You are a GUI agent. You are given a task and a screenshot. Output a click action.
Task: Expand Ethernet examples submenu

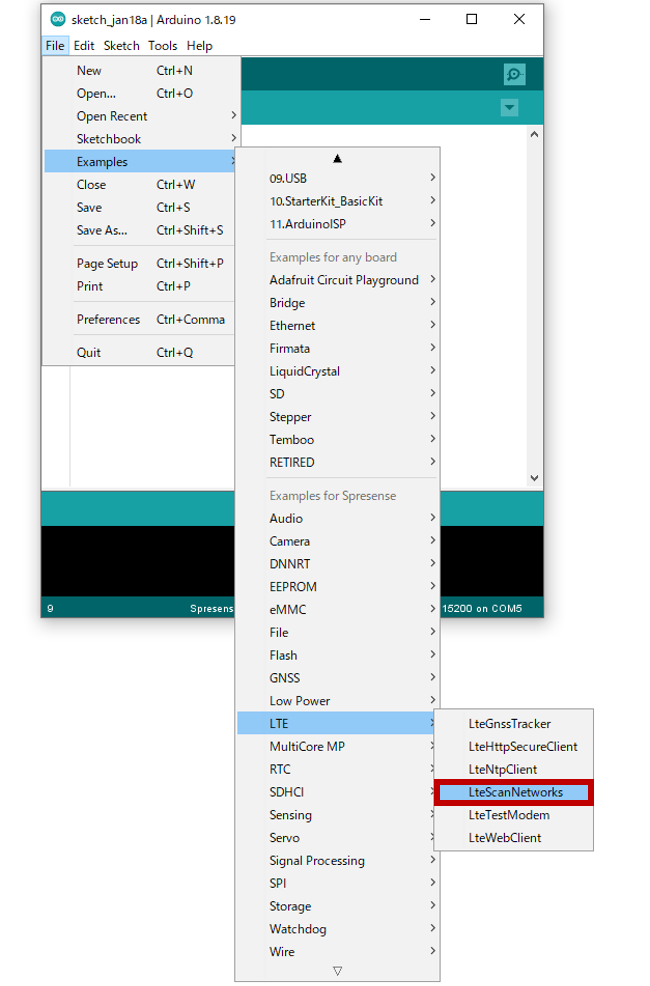pyautogui.click(x=338, y=326)
